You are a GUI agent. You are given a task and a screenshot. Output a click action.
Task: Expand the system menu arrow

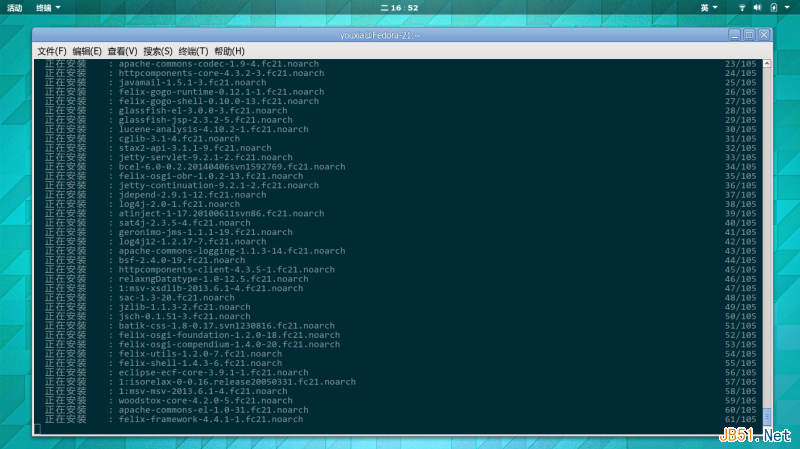pos(787,8)
